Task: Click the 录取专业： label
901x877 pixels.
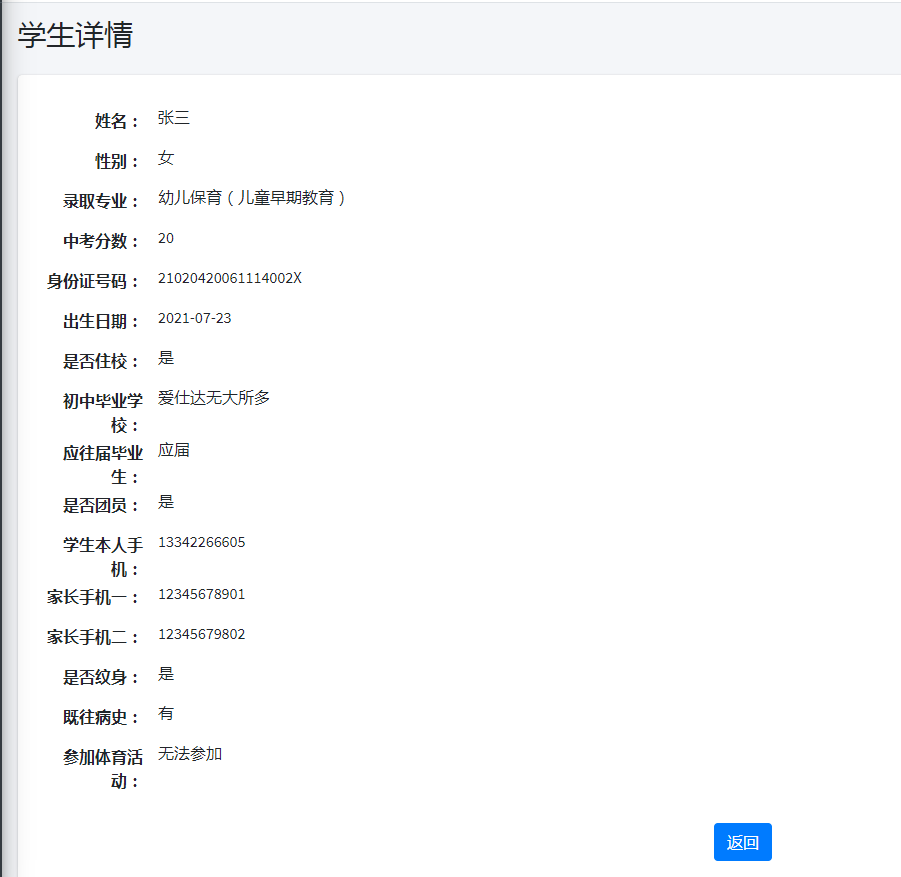Action: (x=101, y=201)
